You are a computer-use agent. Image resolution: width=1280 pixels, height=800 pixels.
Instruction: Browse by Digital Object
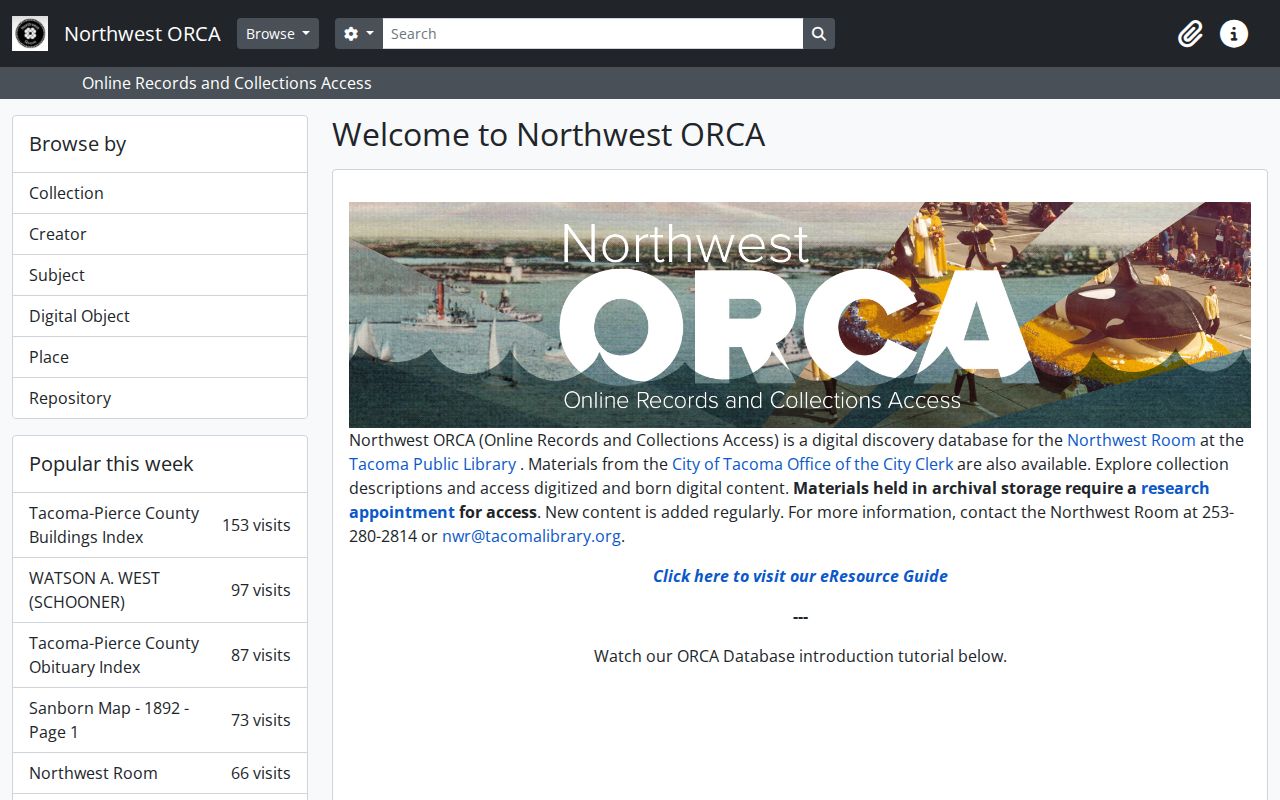coord(160,316)
